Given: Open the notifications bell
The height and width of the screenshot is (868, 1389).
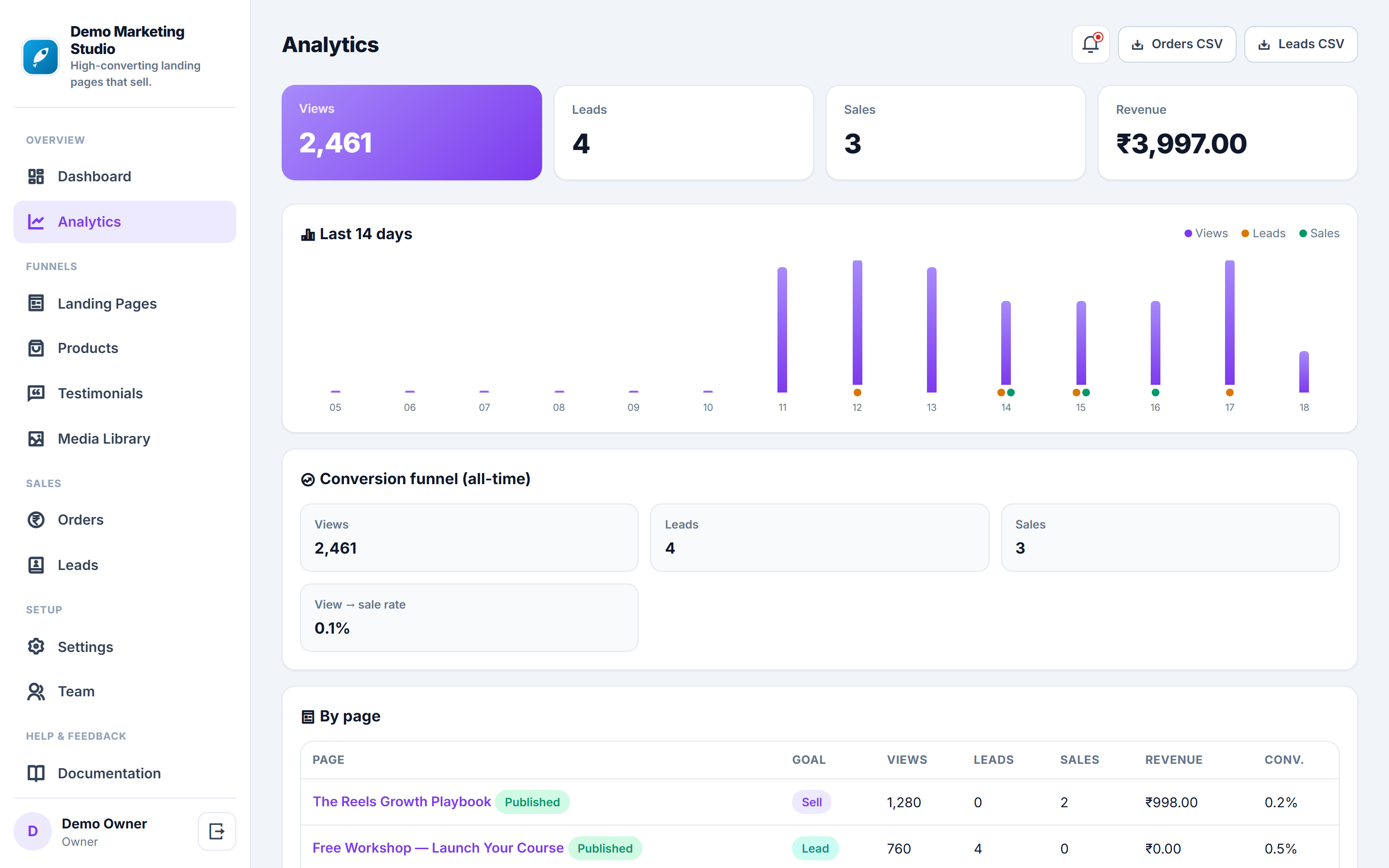Looking at the screenshot, I should (x=1090, y=44).
